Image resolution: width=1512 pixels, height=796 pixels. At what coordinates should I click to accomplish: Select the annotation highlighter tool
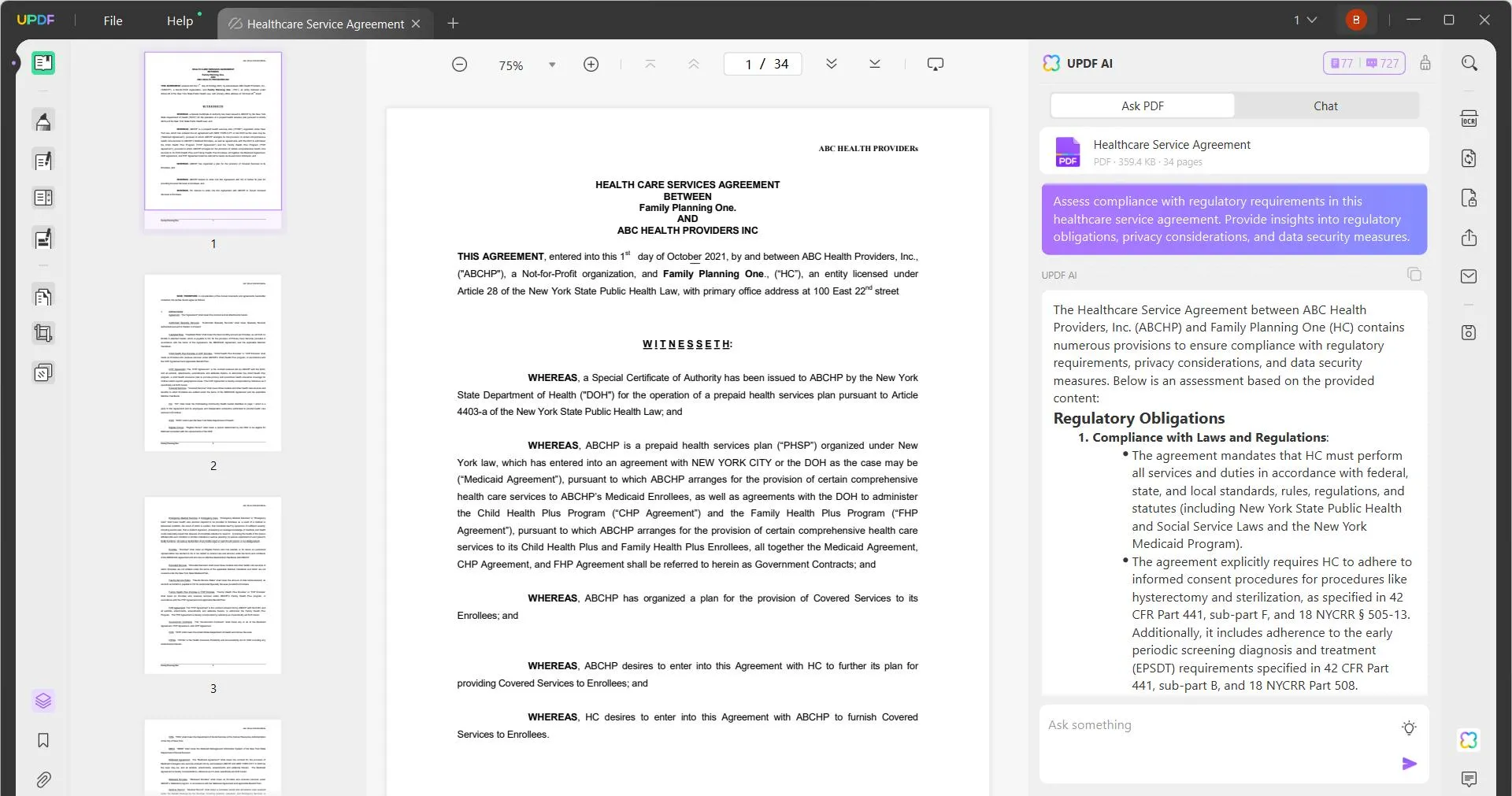click(43, 120)
